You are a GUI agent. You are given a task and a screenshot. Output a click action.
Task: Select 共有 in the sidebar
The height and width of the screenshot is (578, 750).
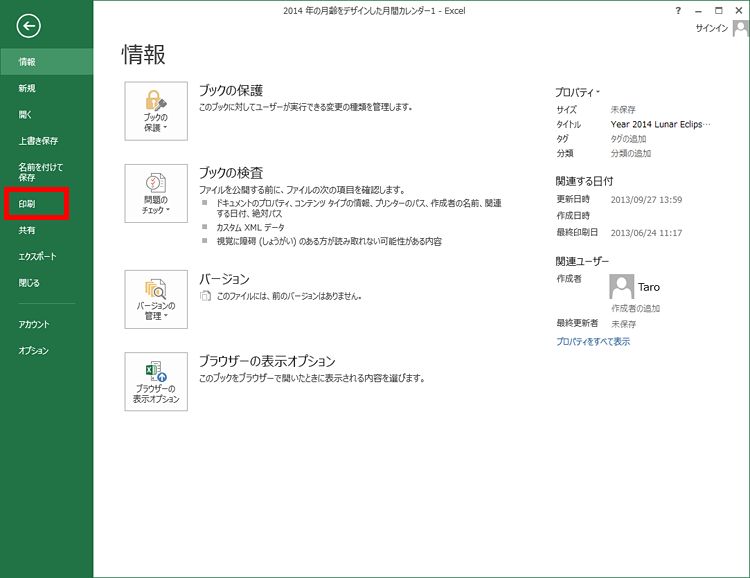46,230
